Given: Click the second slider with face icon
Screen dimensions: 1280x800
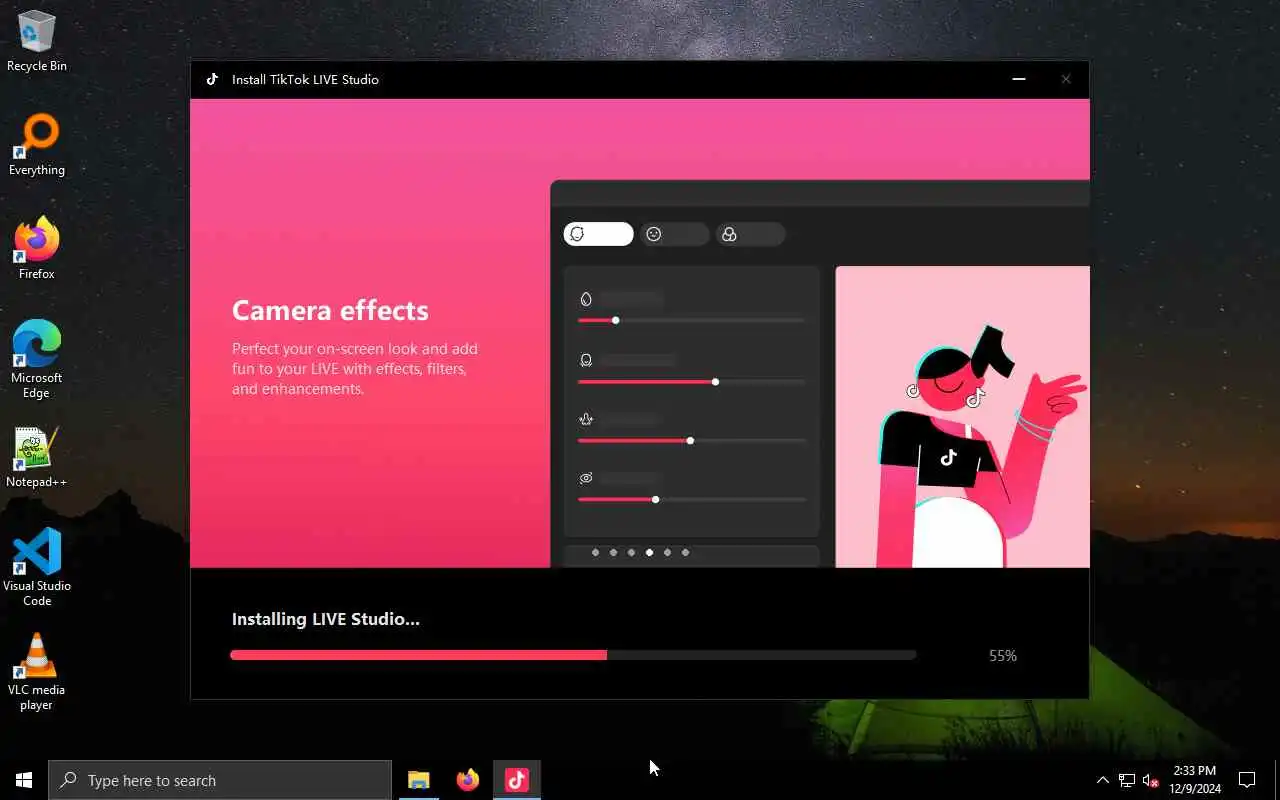Looking at the screenshot, I should pyautogui.click(x=691, y=381).
